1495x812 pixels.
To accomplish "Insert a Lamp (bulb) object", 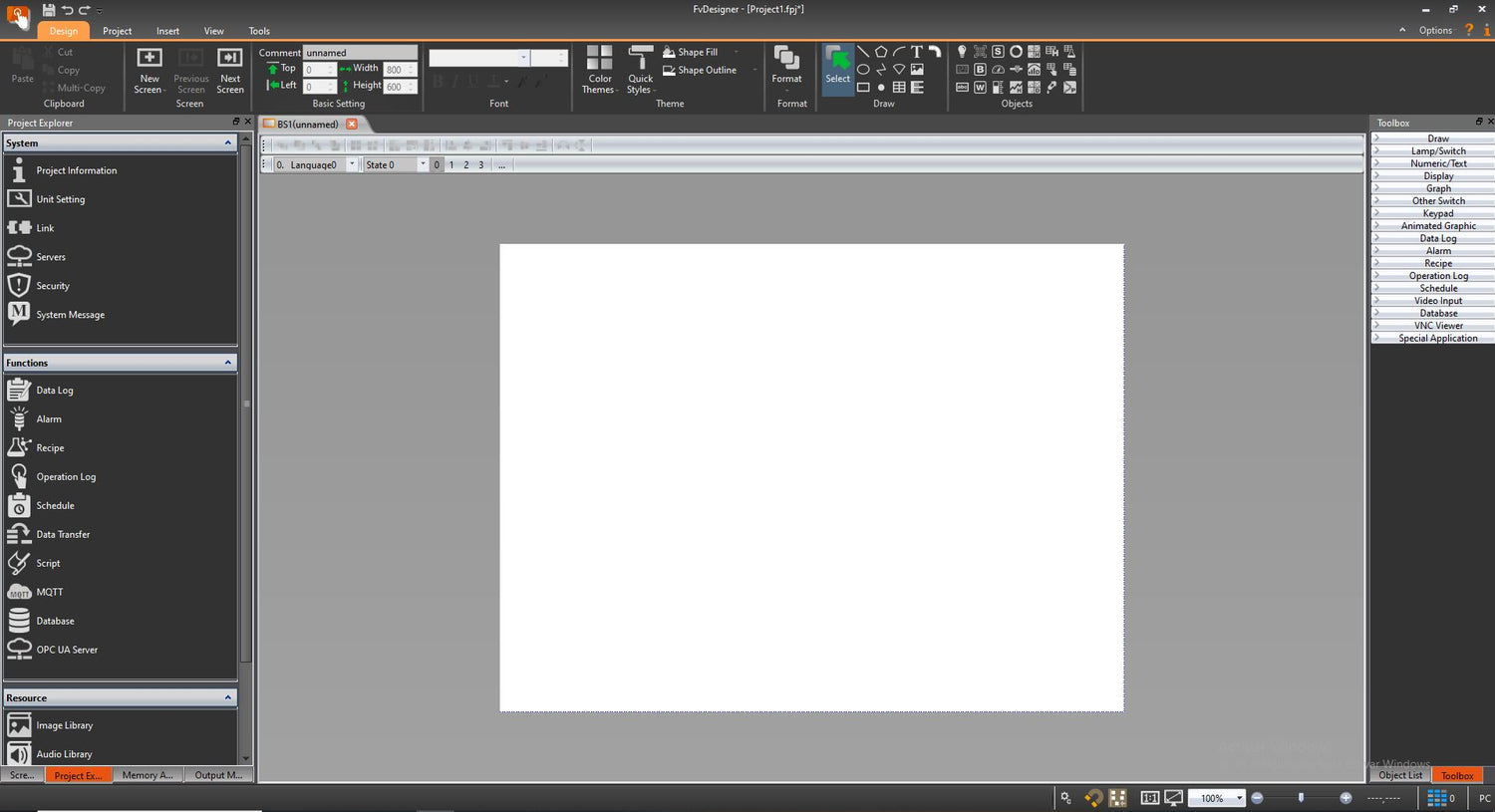I will pos(962,52).
